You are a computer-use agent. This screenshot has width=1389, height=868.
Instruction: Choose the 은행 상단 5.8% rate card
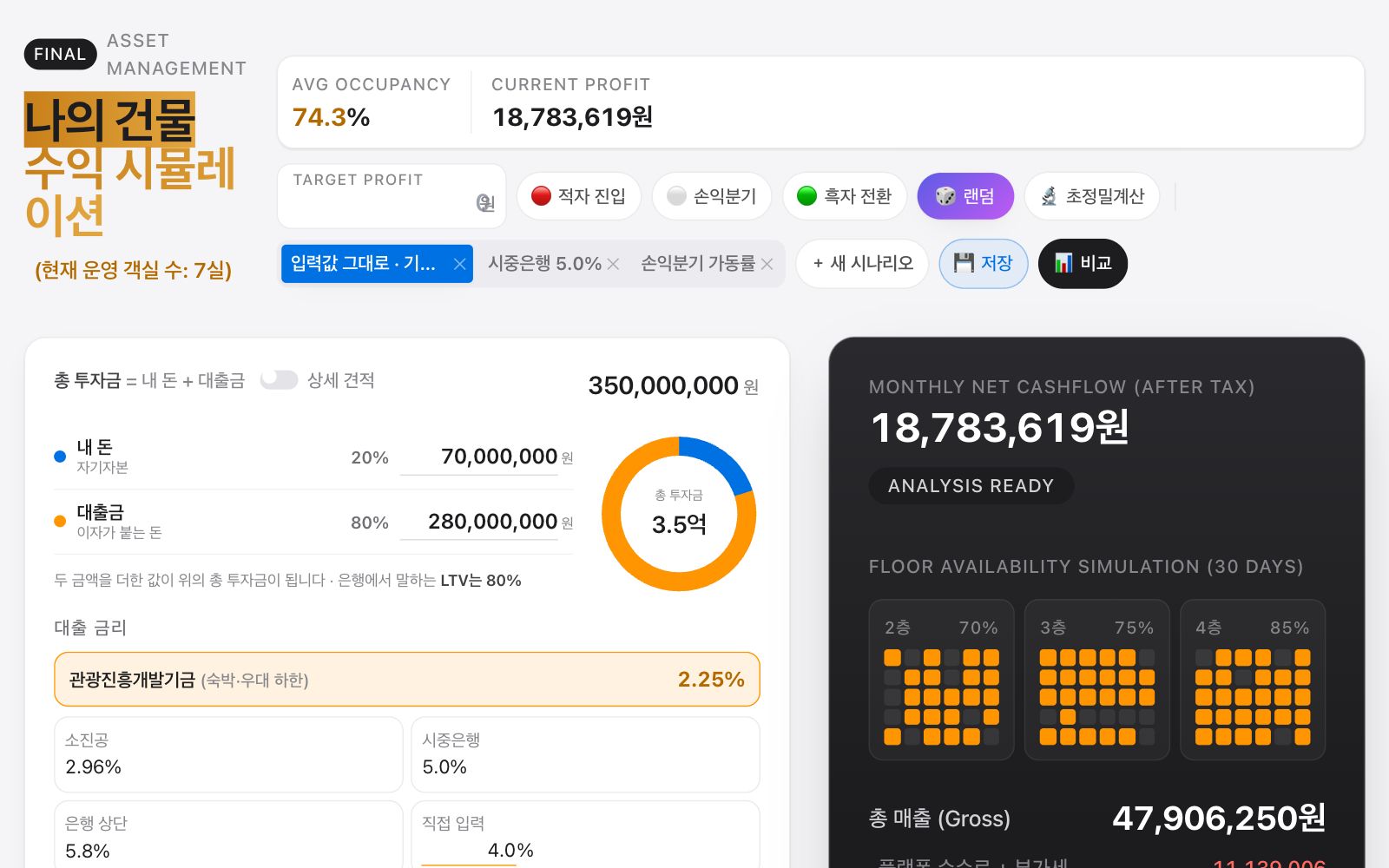click(x=228, y=835)
